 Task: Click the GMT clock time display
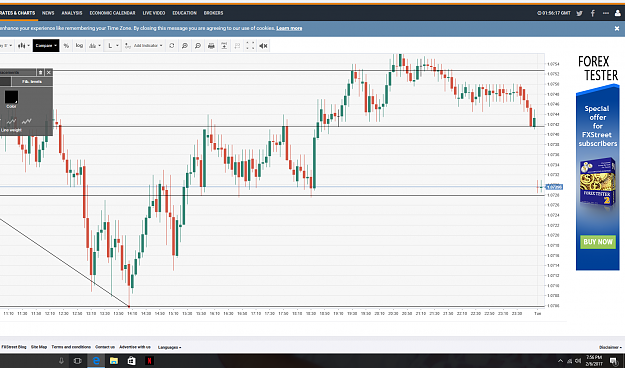(x=554, y=13)
